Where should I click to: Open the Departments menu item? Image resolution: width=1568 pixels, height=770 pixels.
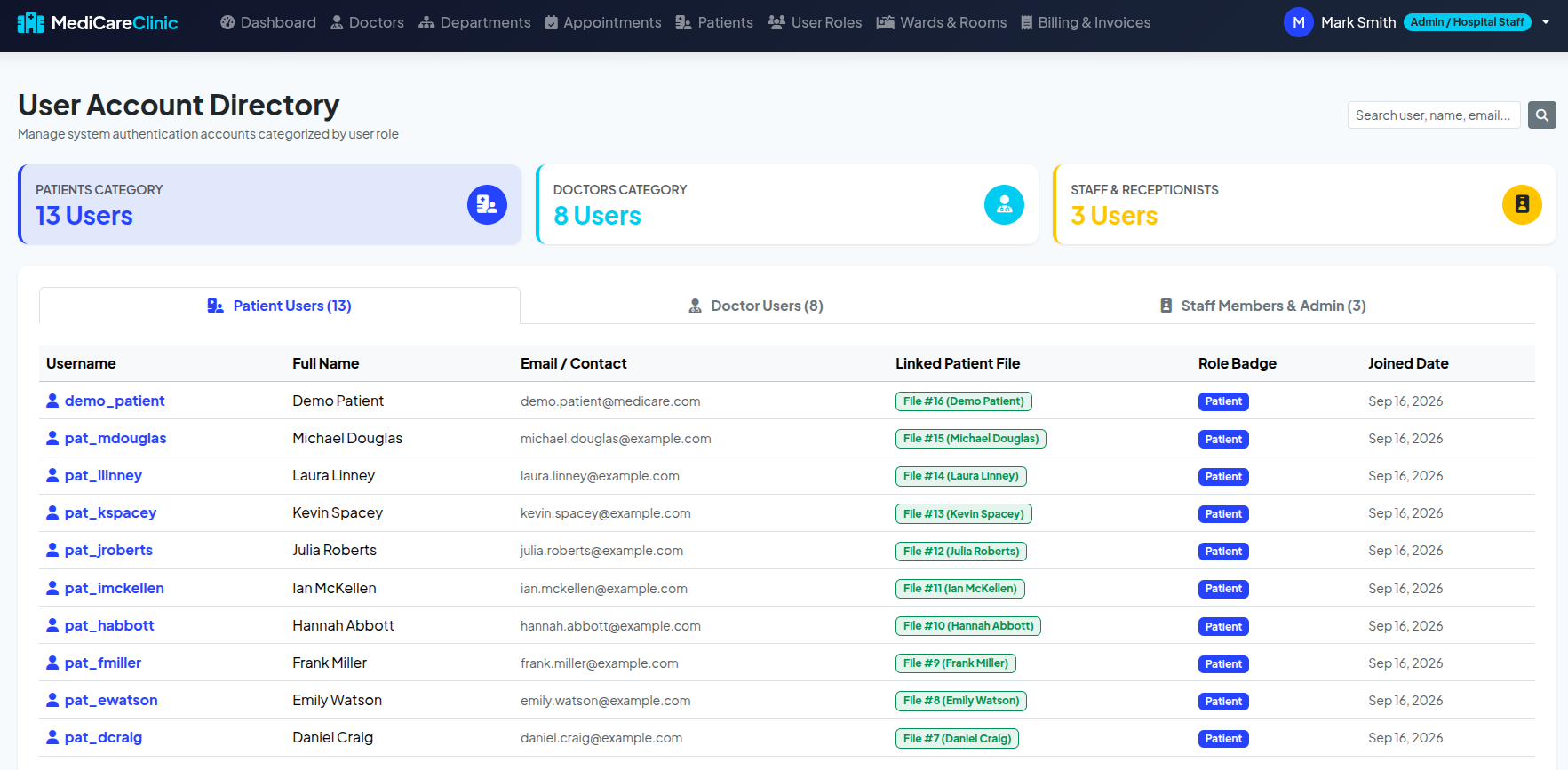(x=474, y=22)
